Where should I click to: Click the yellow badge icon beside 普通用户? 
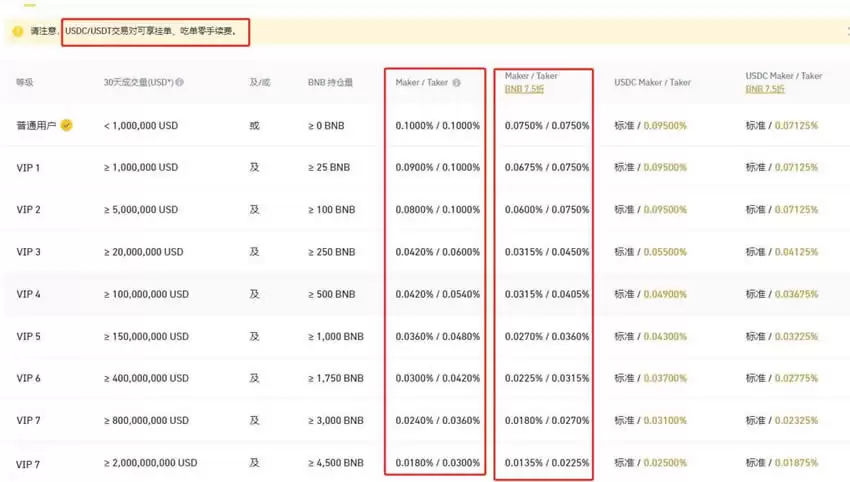point(66,126)
